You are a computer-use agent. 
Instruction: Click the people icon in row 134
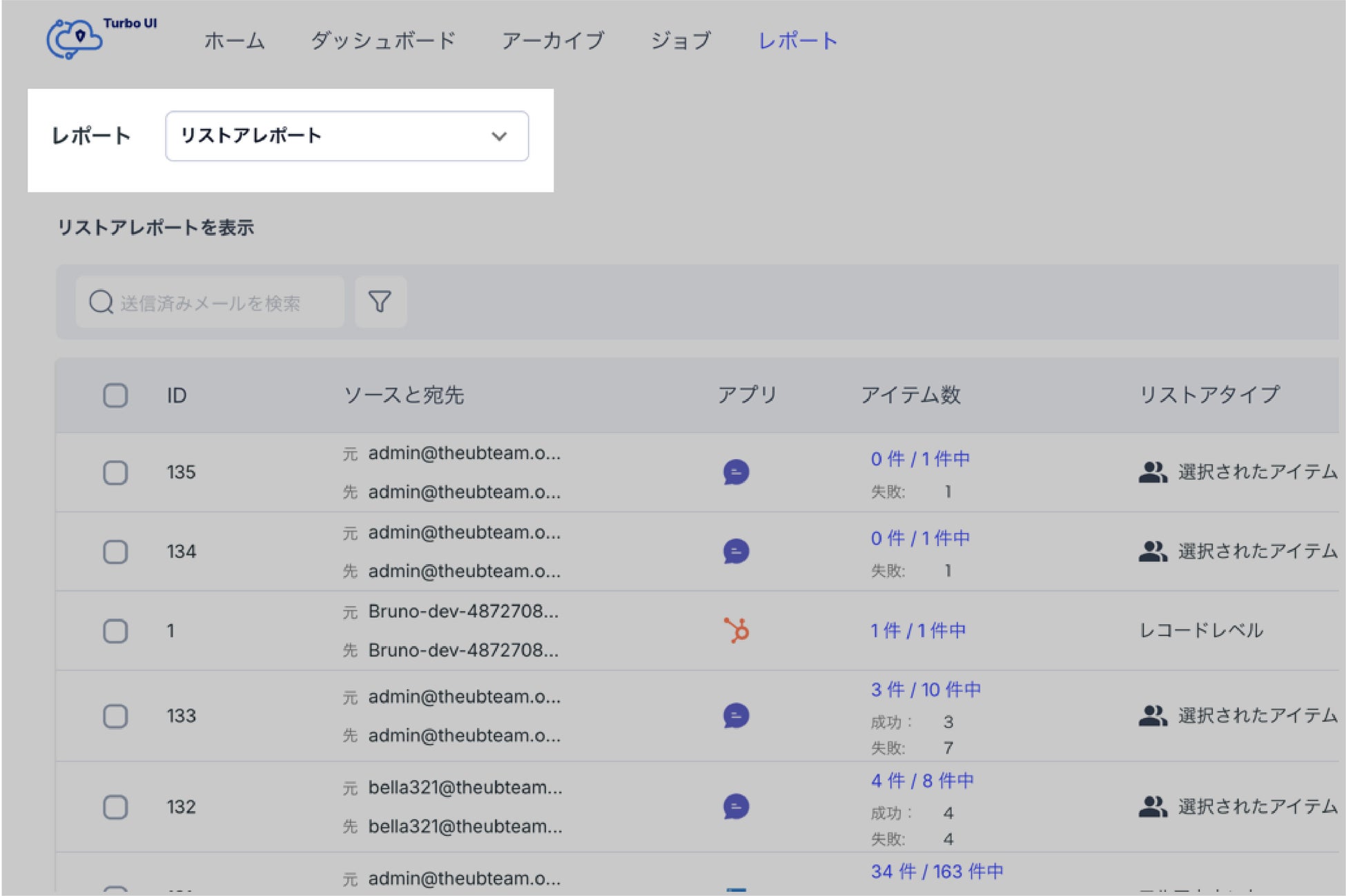coord(1152,551)
